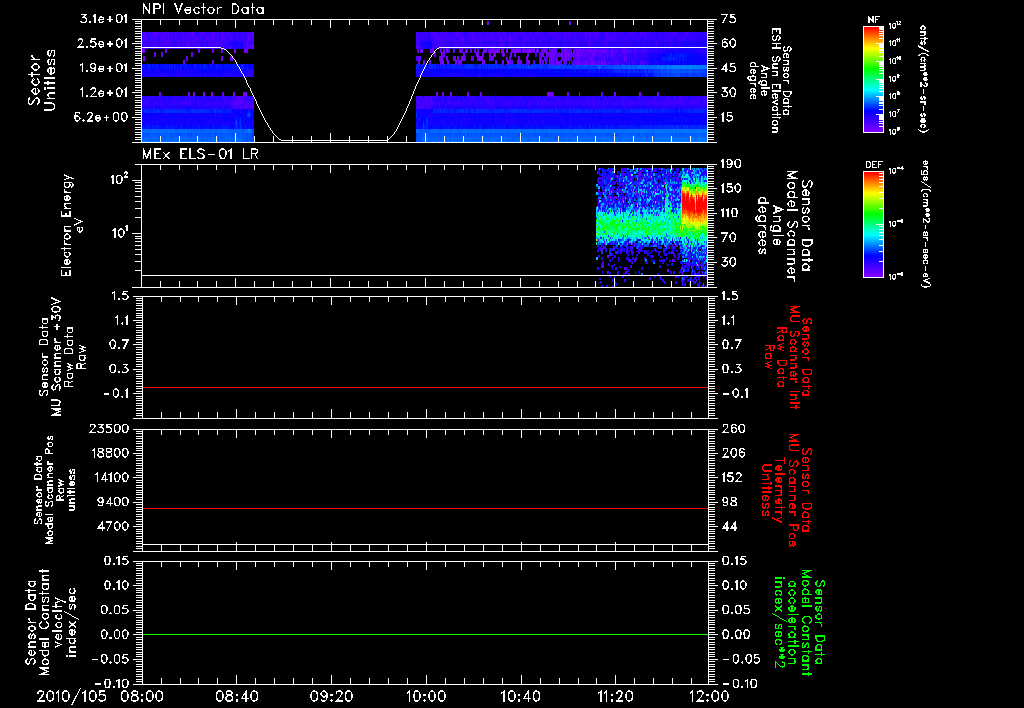The image size is (1024, 708).
Task: Click the 98 telemetry position tick label
Action: pos(729,502)
